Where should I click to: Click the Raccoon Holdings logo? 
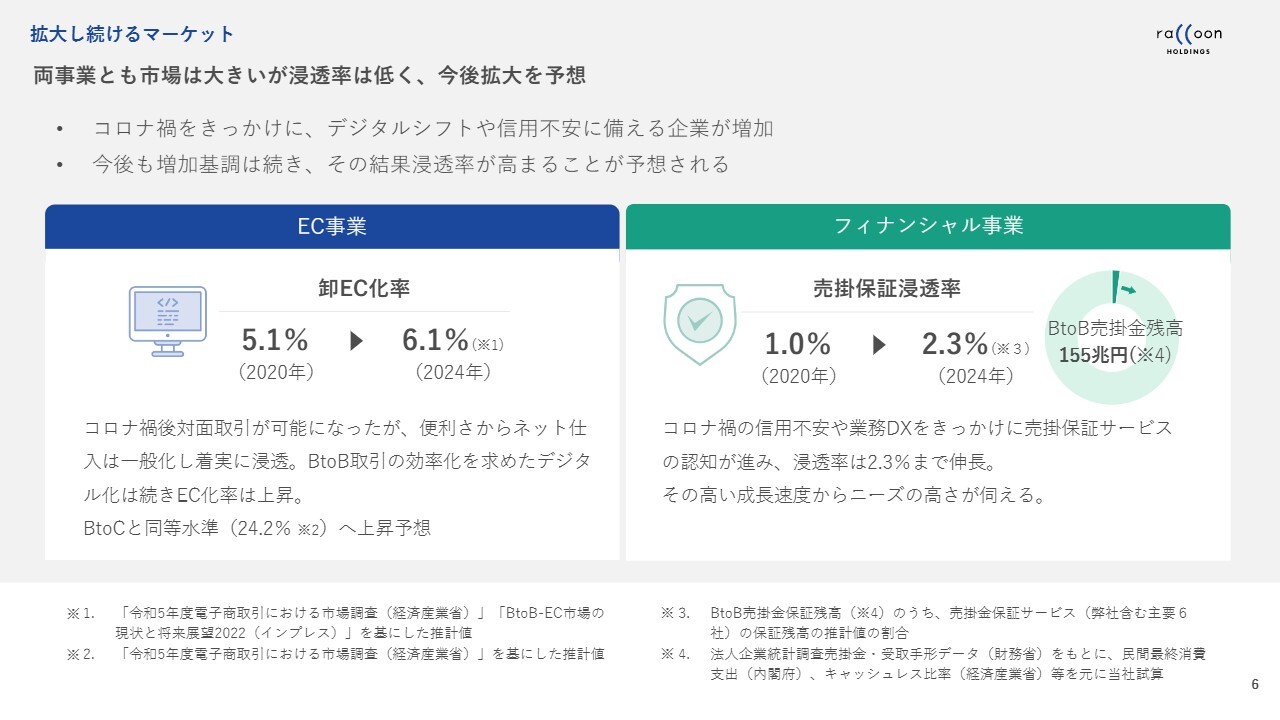1188,39
